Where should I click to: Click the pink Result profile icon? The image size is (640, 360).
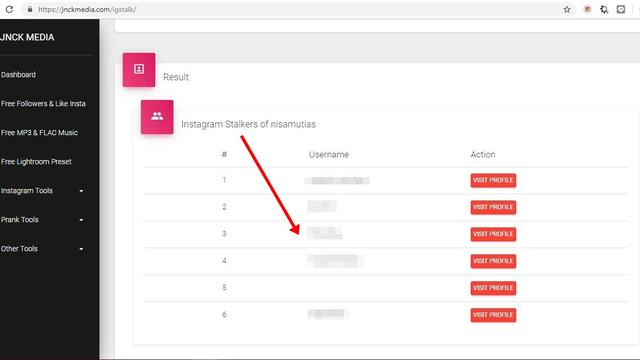[139, 69]
